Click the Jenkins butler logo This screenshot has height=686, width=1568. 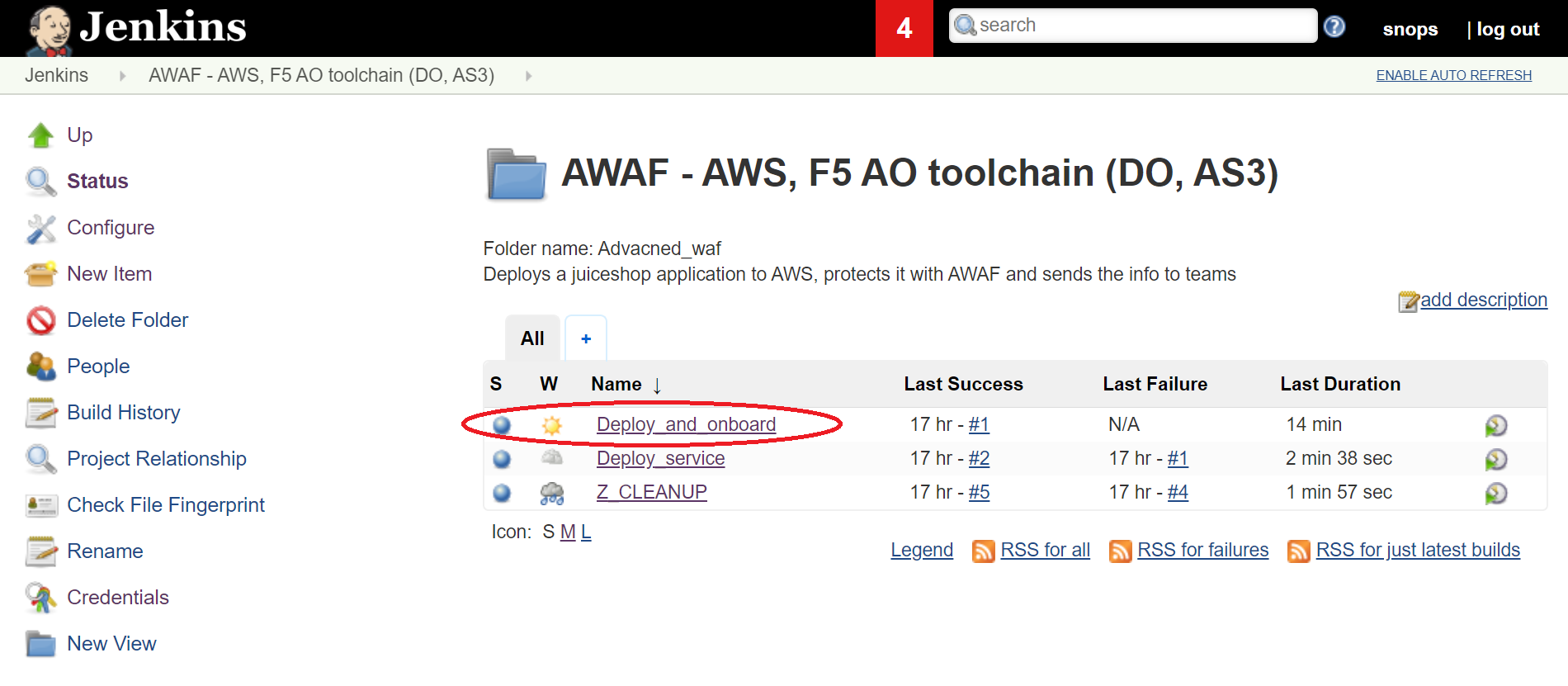pos(50,30)
